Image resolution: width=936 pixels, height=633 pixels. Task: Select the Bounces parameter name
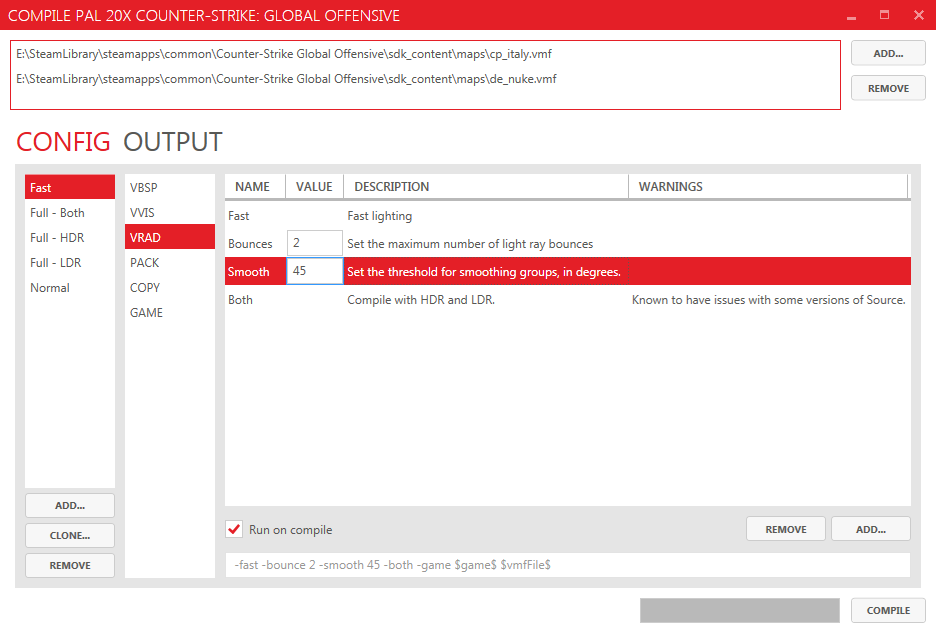(250, 244)
